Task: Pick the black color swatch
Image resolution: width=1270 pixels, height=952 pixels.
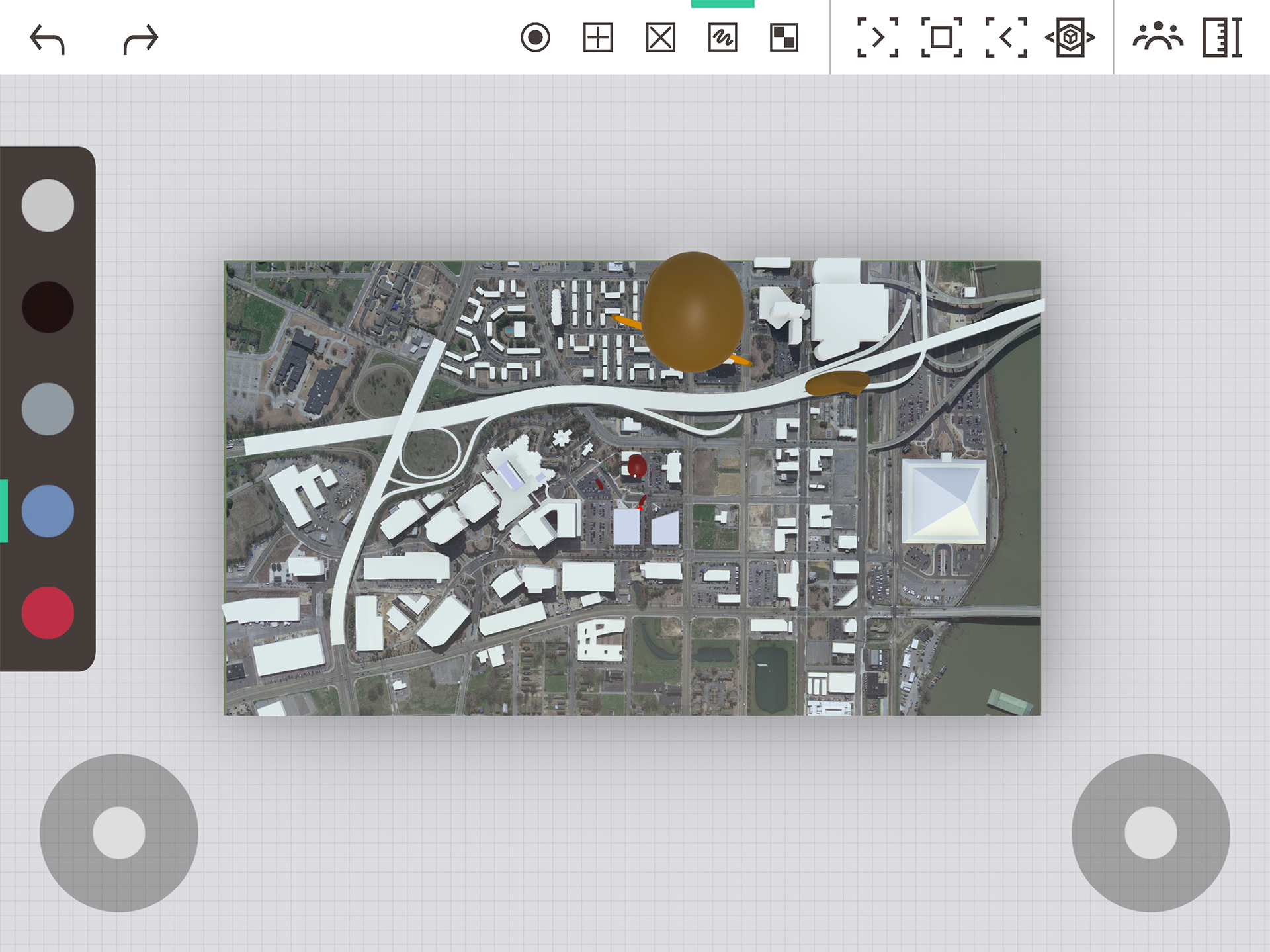Action: [x=48, y=307]
